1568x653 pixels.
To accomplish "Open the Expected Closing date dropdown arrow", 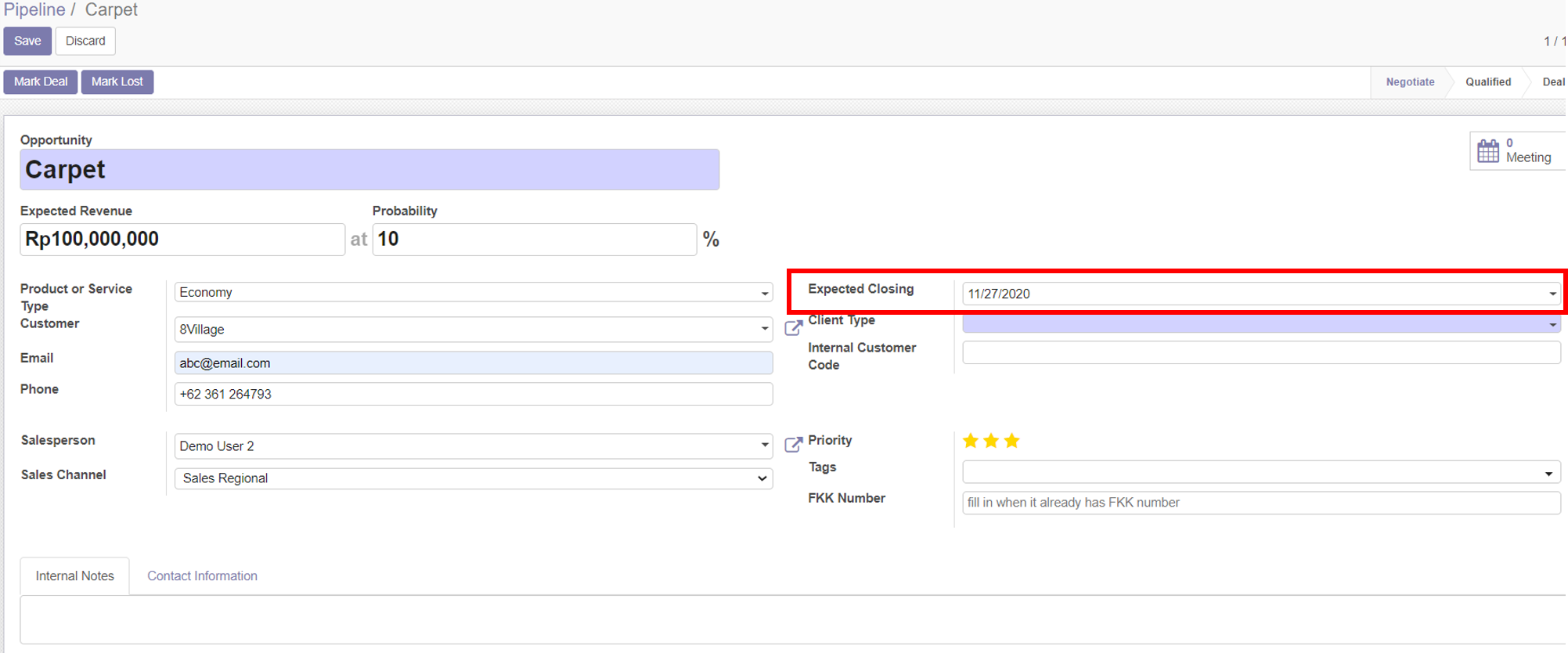I will click(1552, 294).
